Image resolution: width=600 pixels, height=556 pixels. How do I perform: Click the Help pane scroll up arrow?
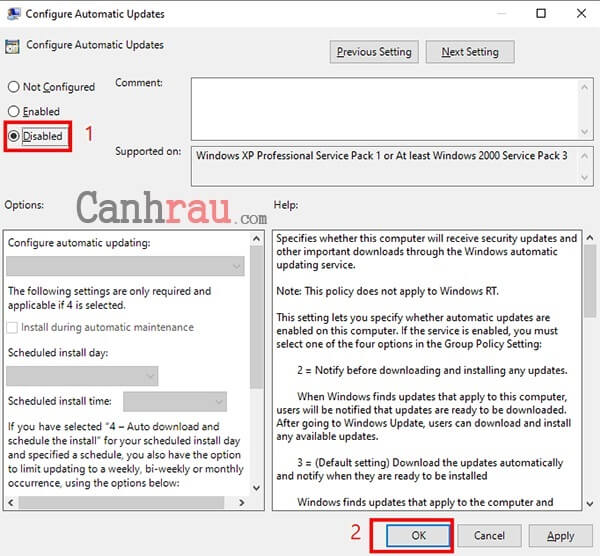[x=590, y=238]
